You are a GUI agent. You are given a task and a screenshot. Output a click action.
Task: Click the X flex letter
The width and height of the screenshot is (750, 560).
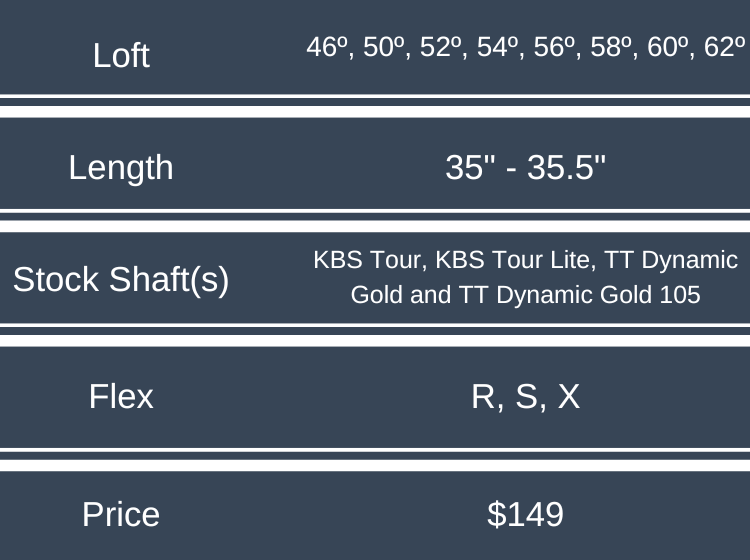[x=568, y=397]
